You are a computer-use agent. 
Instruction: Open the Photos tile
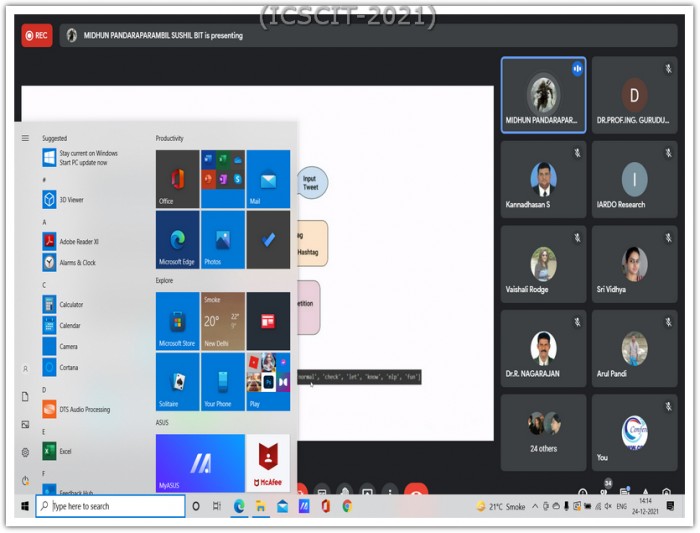(x=222, y=240)
